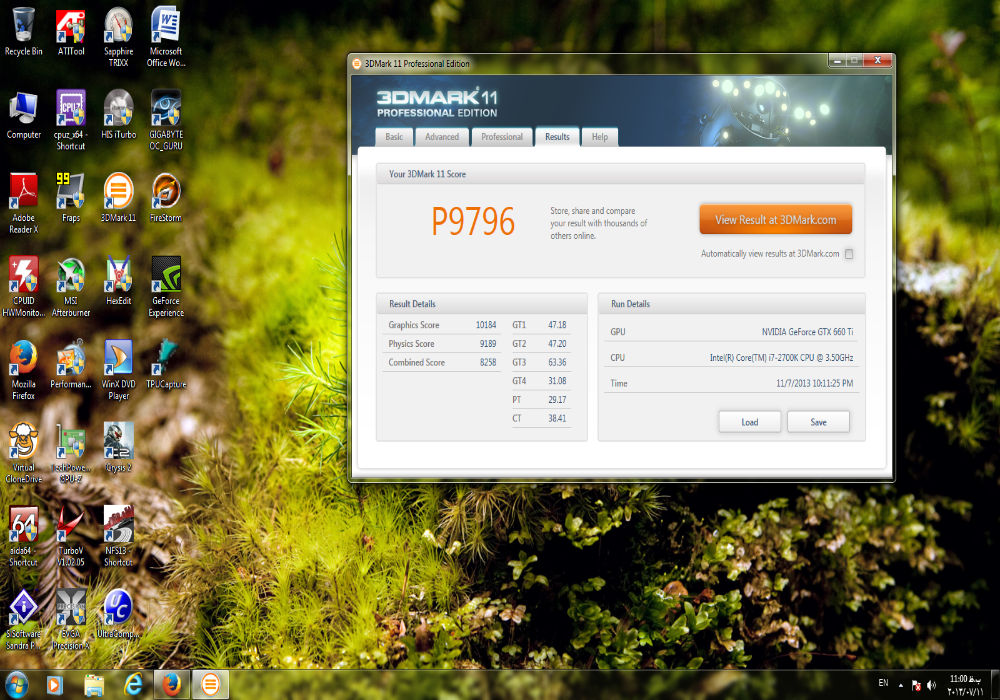Launch Crysis 2 desktop icon

coord(119,448)
